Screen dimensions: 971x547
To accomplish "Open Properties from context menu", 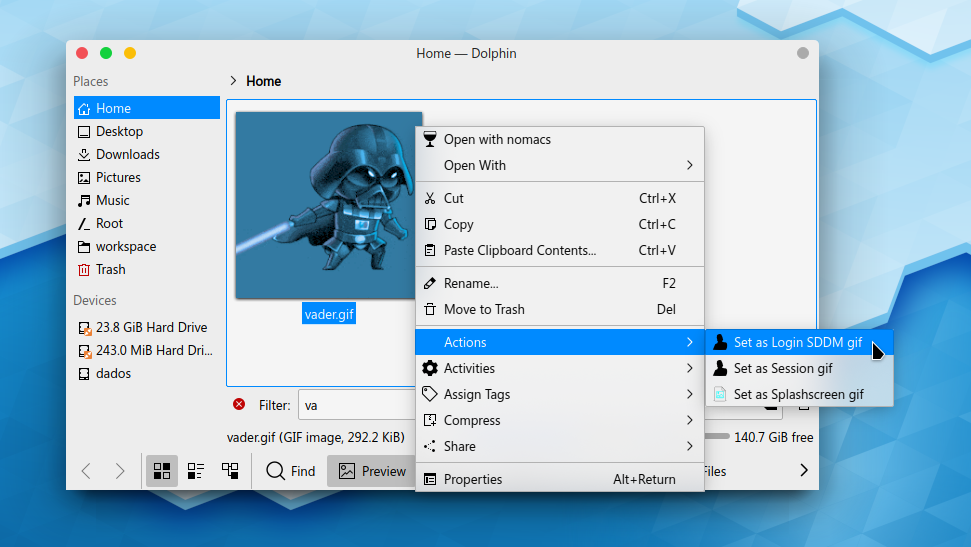I will [560, 479].
